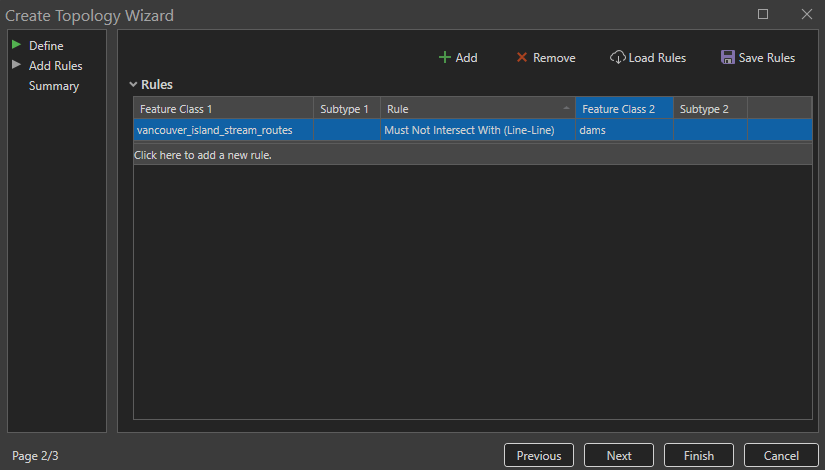Screen dimensions: 825x470
Task: Select the Add Rules wizard step
Action: 55,66
